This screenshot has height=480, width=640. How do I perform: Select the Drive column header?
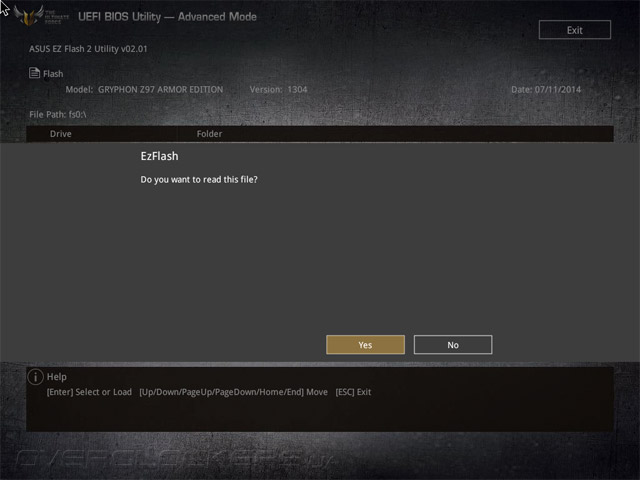coord(60,134)
